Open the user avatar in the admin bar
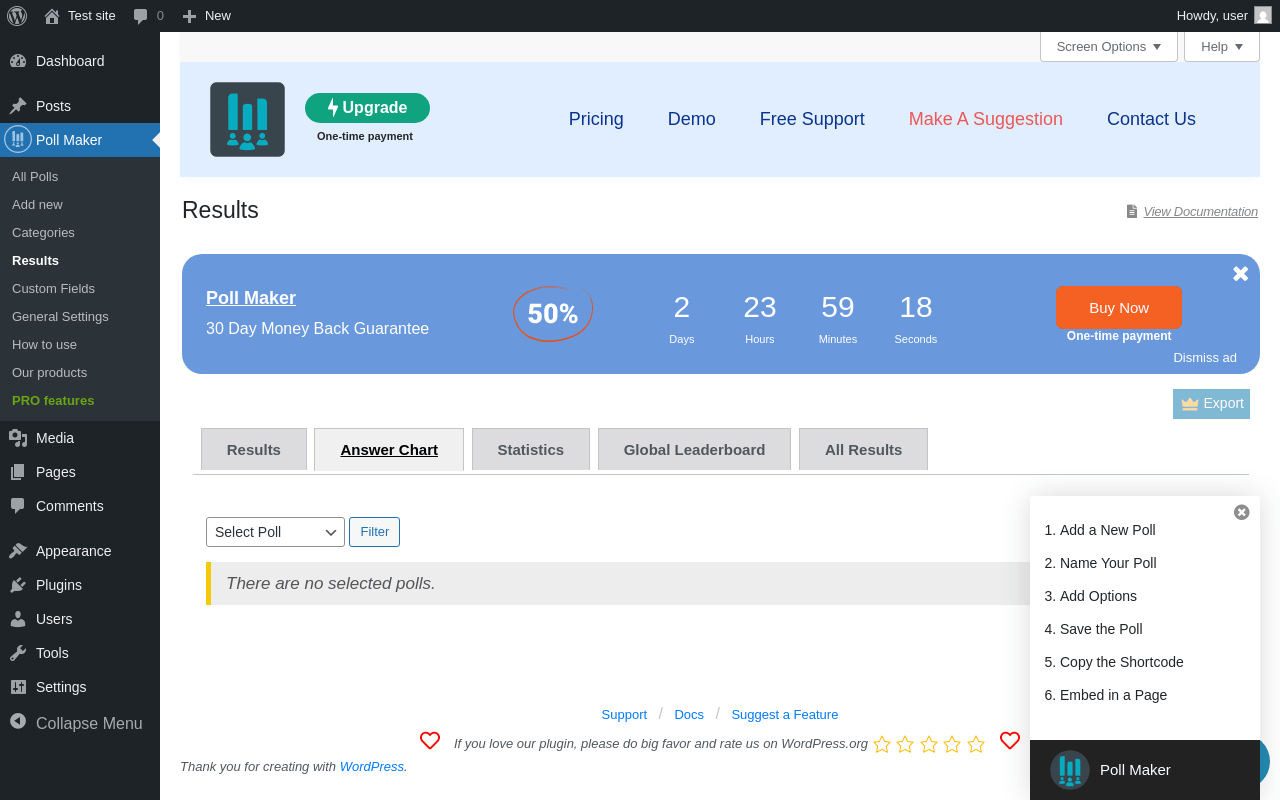Image resolution: width=1280 pixels, height=800 pixels. click(x=1263, y=15)
